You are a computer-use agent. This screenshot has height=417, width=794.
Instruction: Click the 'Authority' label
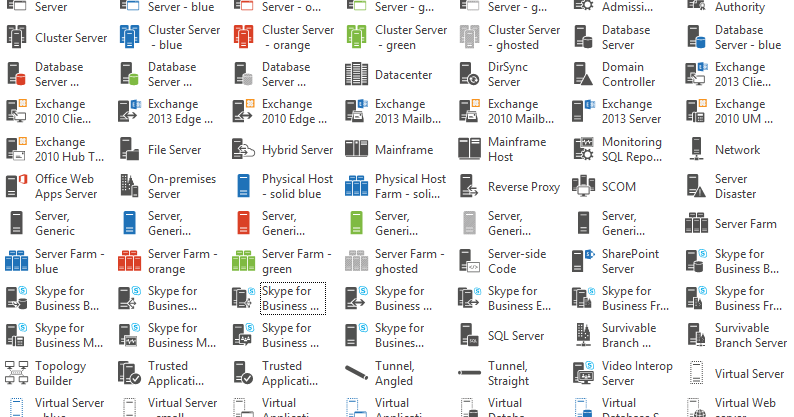[x=740, y=7]
